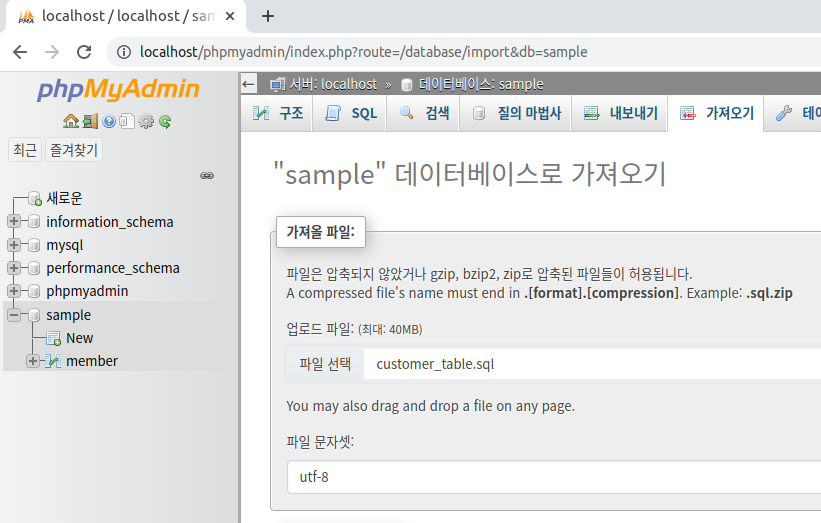Open the SQL tab

click(350, 113)
